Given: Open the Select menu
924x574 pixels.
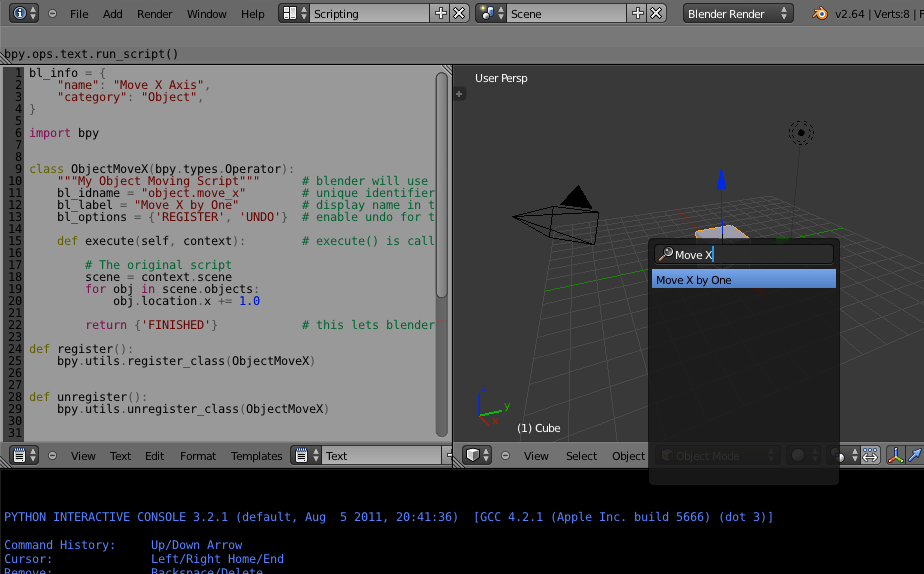Looking at the screenshot, I should (582, 456).
